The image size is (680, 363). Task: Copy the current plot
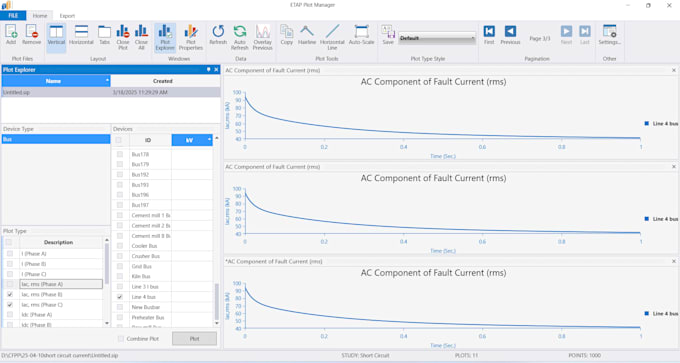(287, 35)
